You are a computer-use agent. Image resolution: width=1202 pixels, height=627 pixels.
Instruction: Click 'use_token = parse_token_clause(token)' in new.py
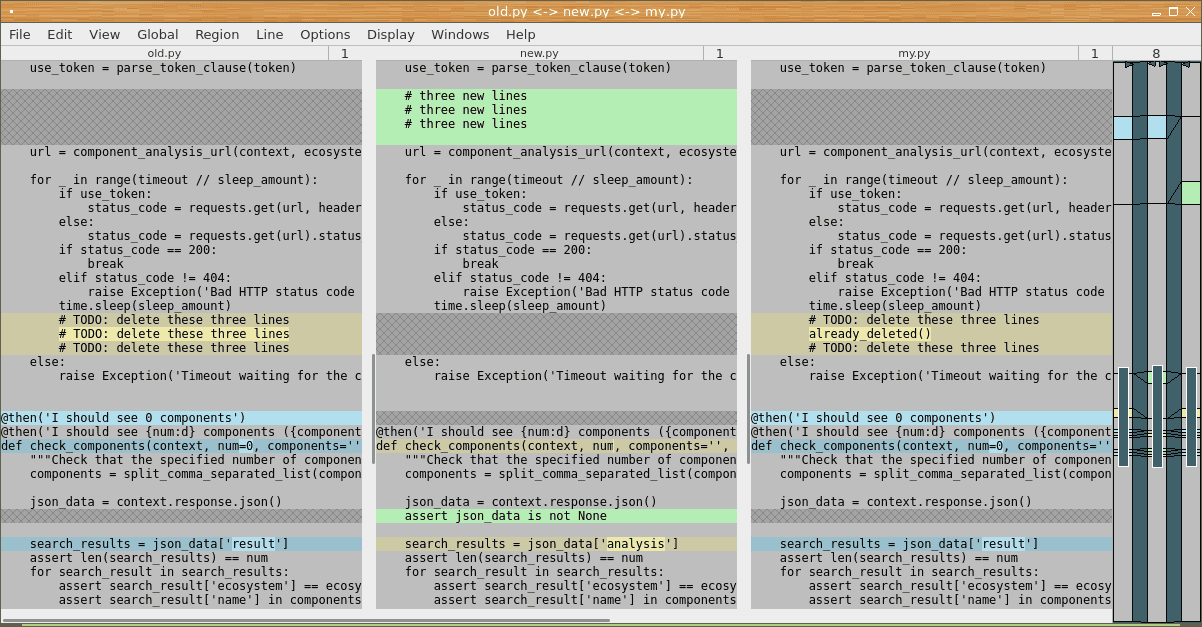point(538,68)
